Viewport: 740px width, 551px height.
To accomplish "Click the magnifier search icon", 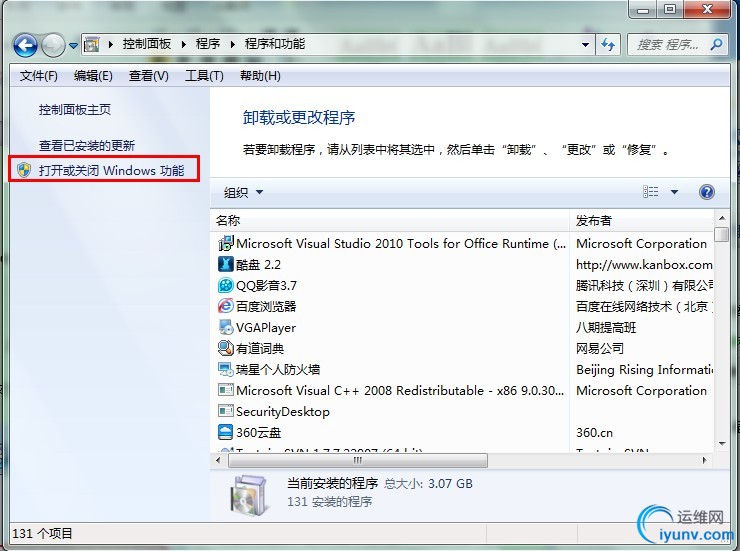I will click(x=716, y=45).
